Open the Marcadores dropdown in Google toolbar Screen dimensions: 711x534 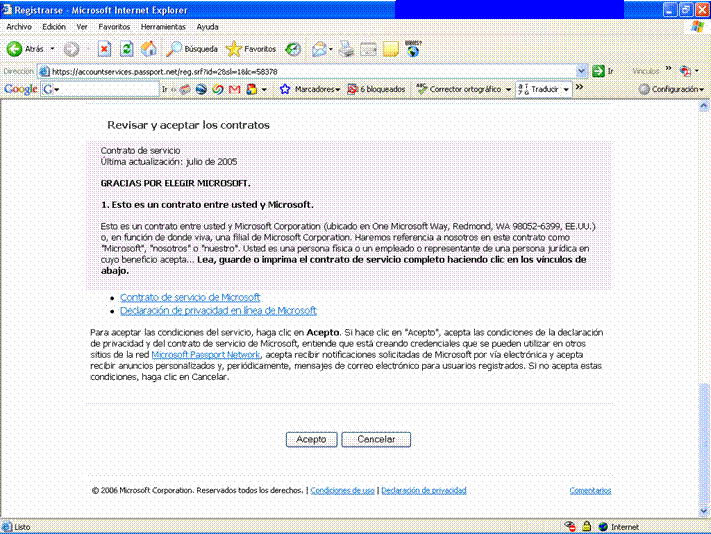pos(310,89)
